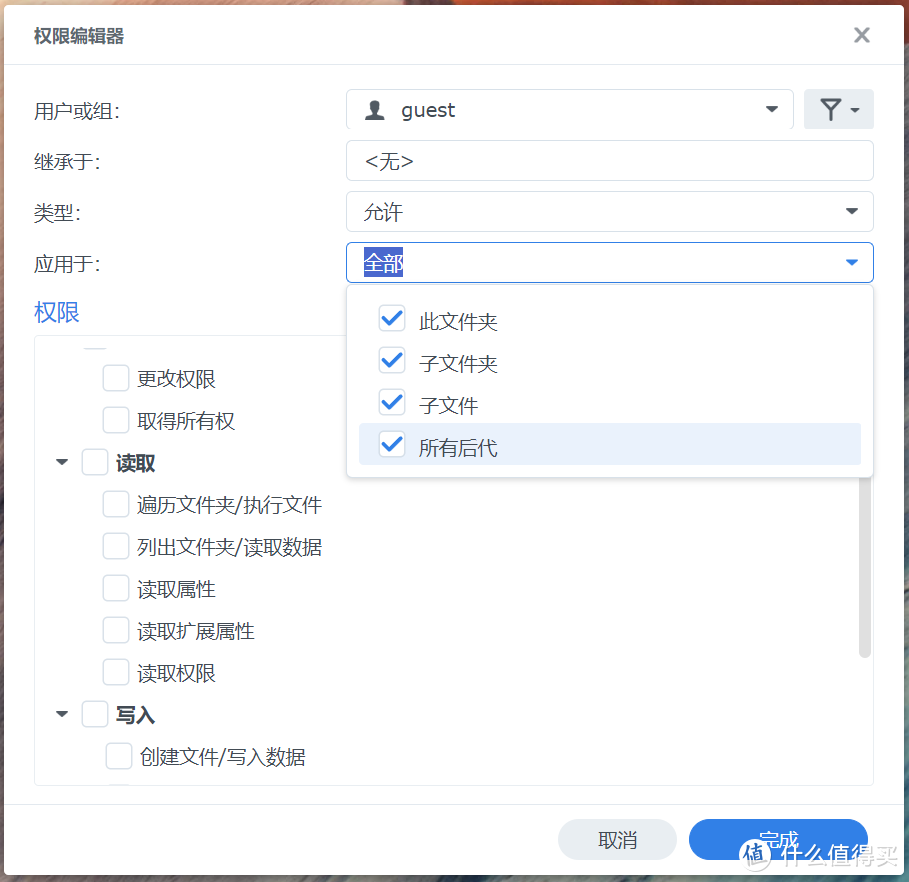909x882 pixels.
Task: Enable 列出文件夹/读取数据 permission
Action: pos(115,546)
